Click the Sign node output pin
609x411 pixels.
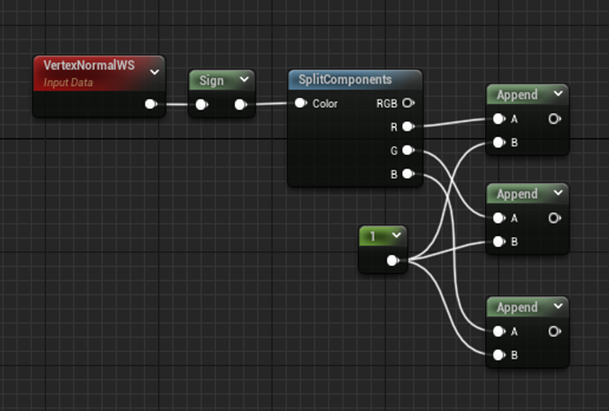240,104
